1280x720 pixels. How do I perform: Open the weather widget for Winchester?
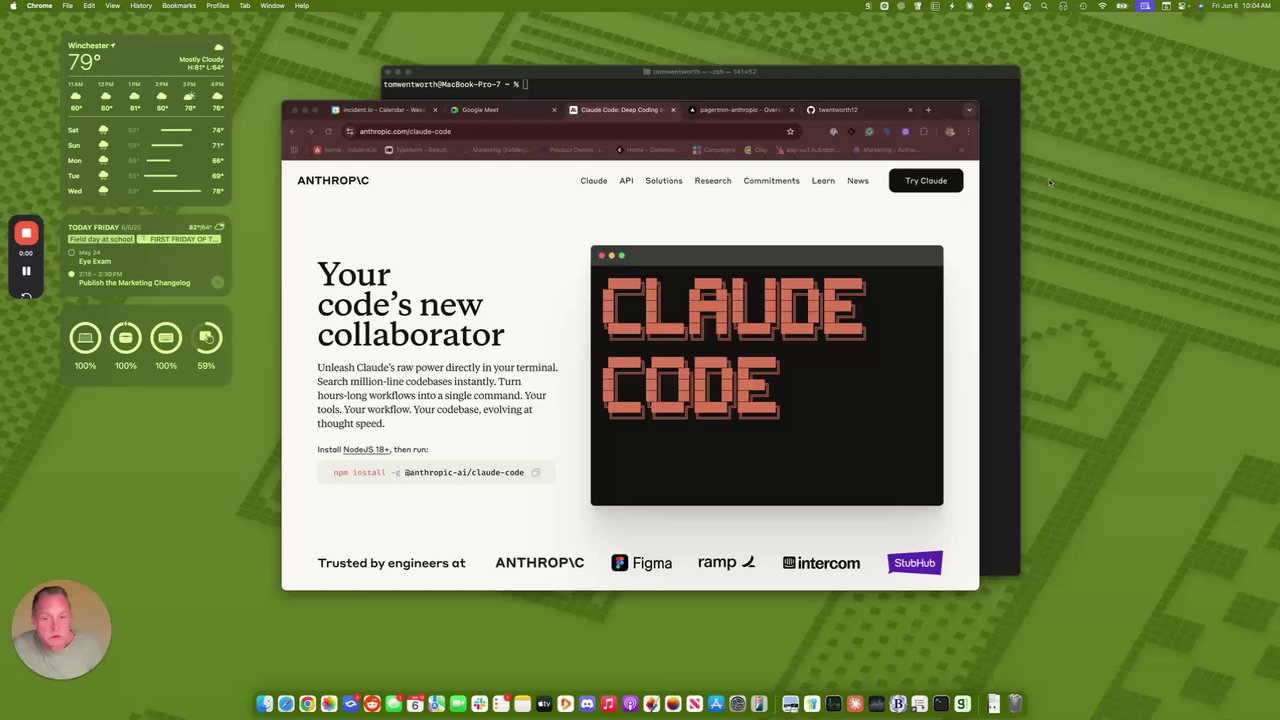coord(146,120)
